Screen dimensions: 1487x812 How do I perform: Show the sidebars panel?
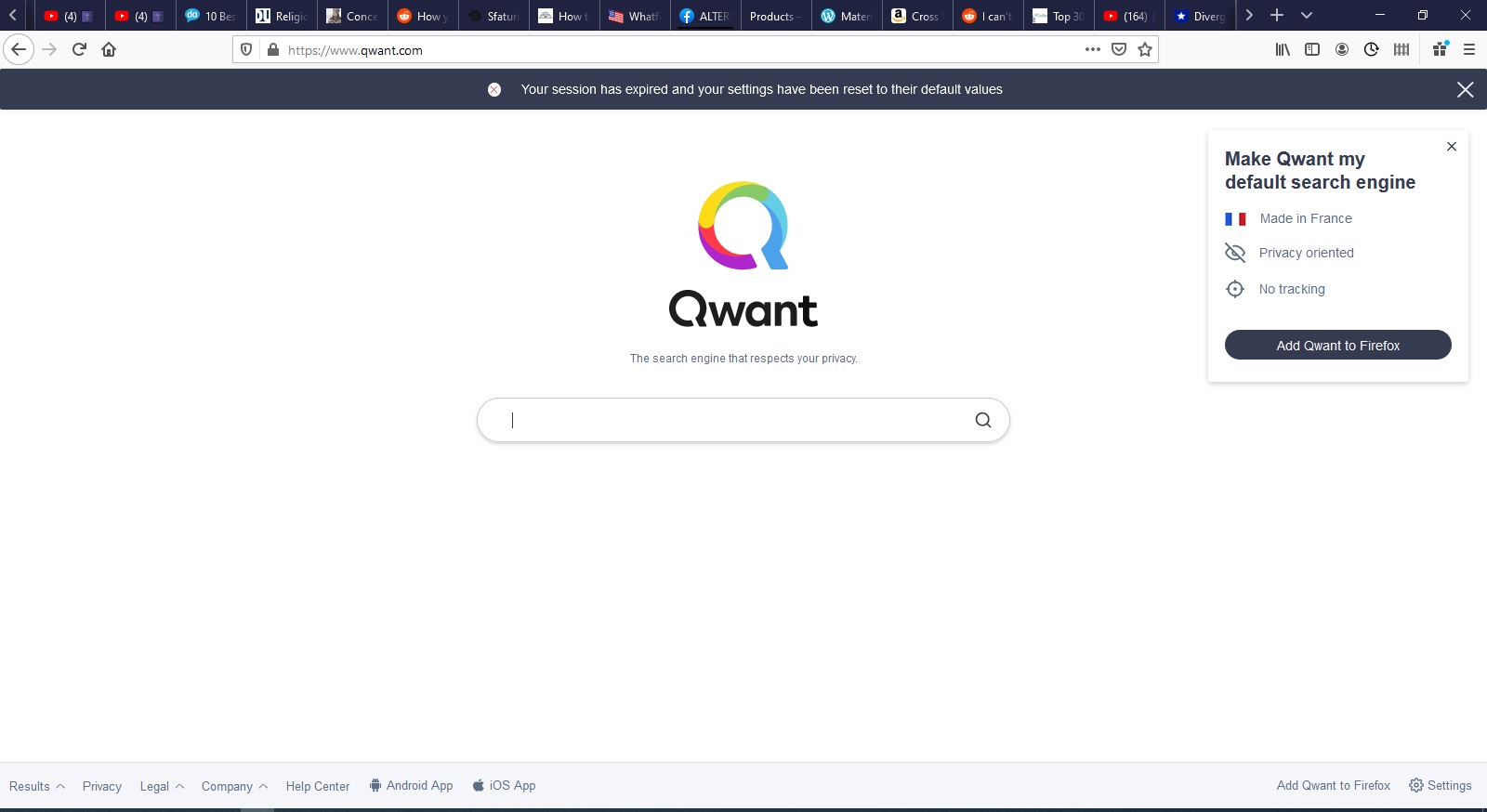1312,49
